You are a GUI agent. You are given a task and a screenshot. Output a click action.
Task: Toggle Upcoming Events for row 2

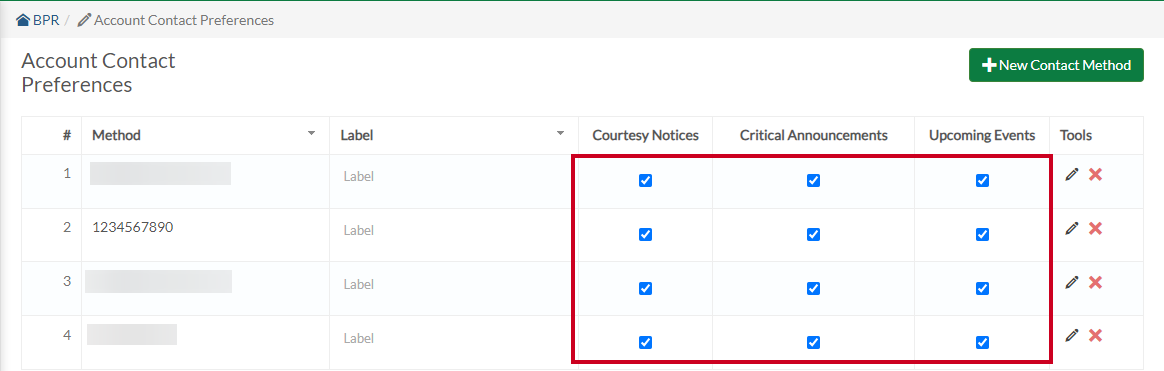(x=982, y=234)
